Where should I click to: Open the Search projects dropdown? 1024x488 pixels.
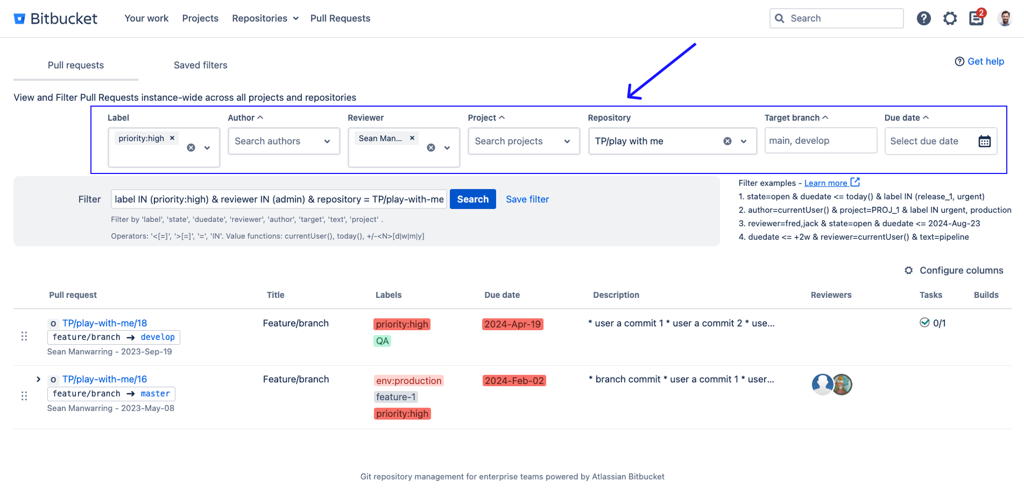[523, 142]
